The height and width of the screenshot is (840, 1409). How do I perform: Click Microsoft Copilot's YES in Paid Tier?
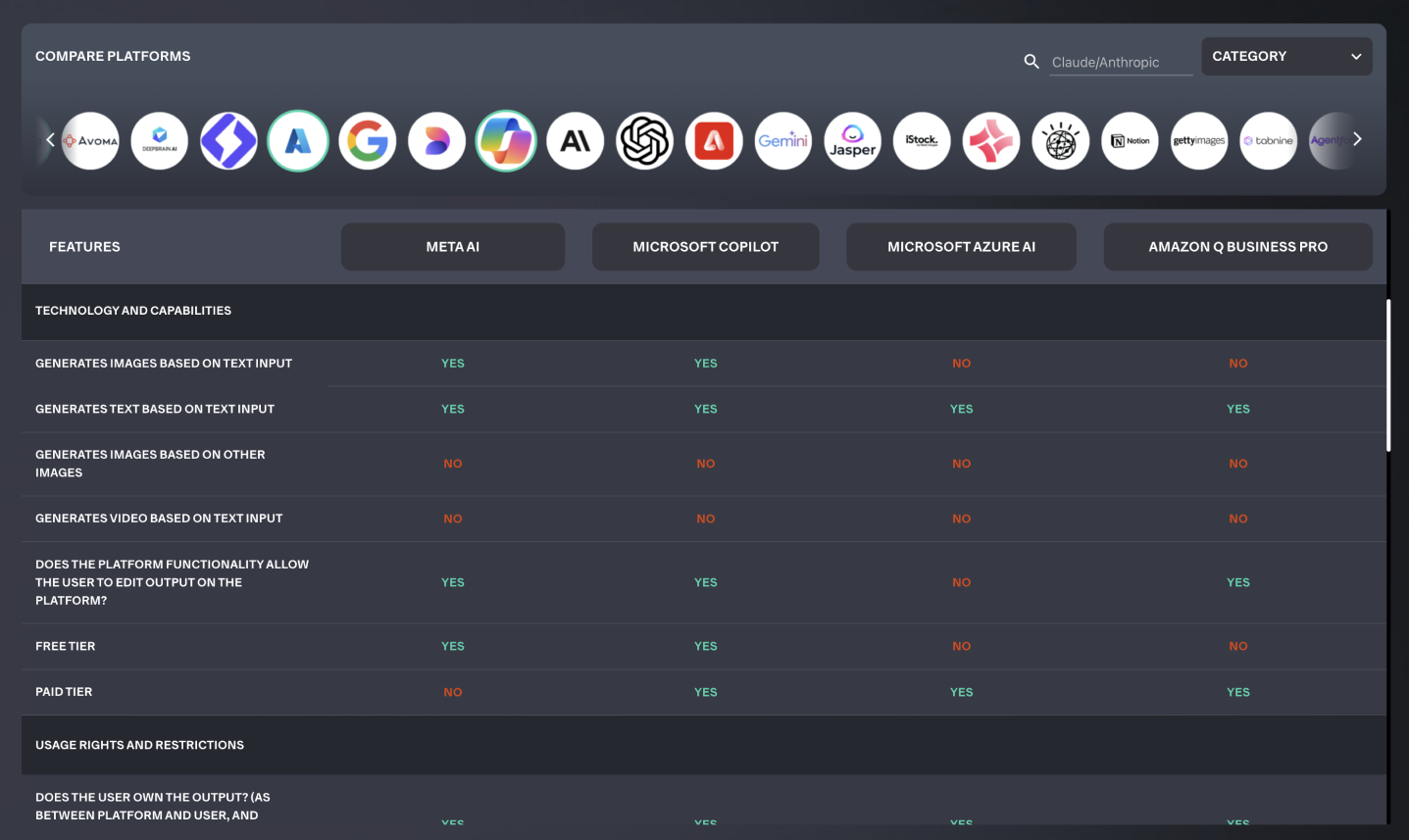[x=706, y=692]
